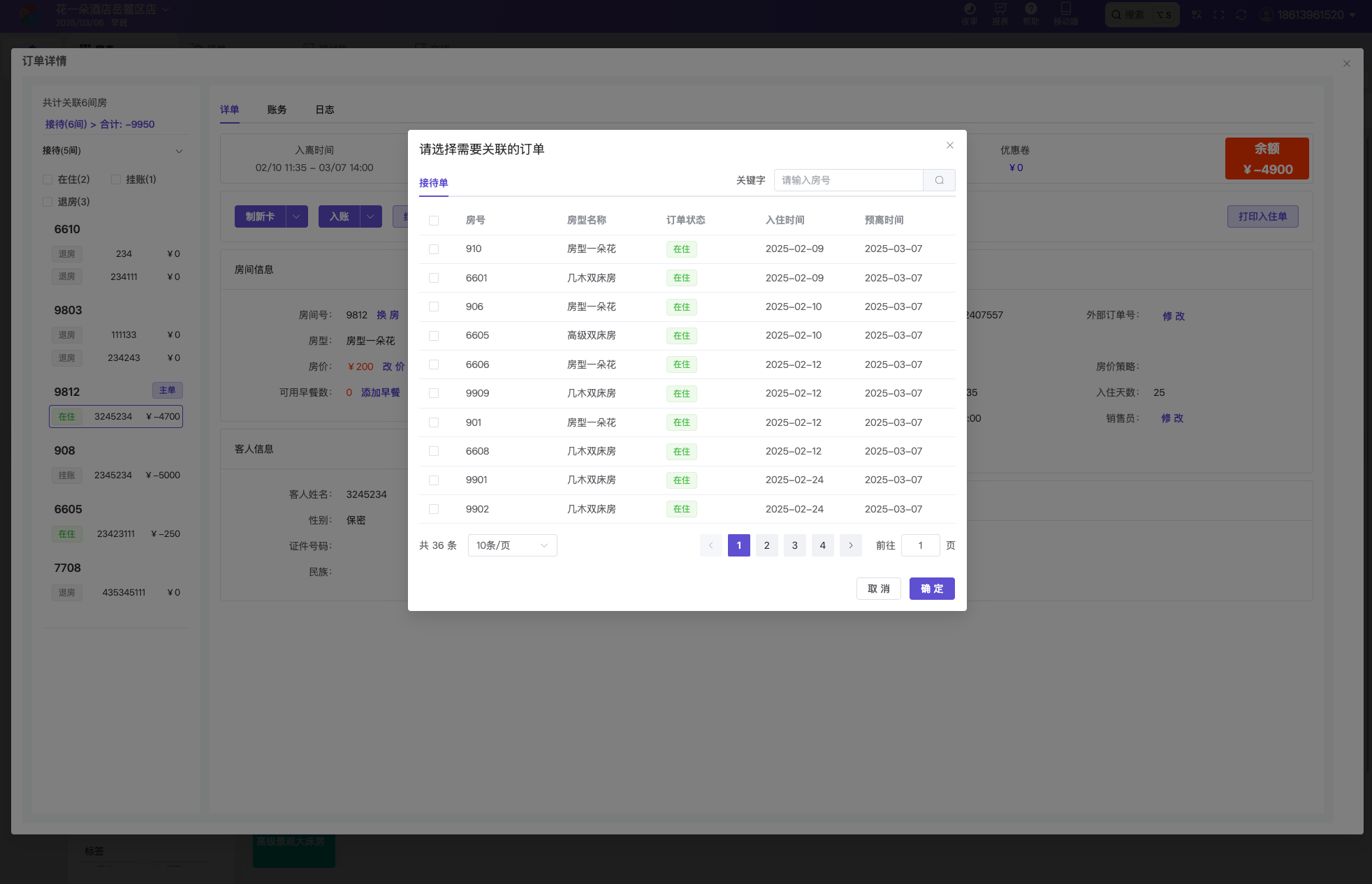Click the 入账 button
The height and width of the screenshot is (884, 1372).
[339, 216]
